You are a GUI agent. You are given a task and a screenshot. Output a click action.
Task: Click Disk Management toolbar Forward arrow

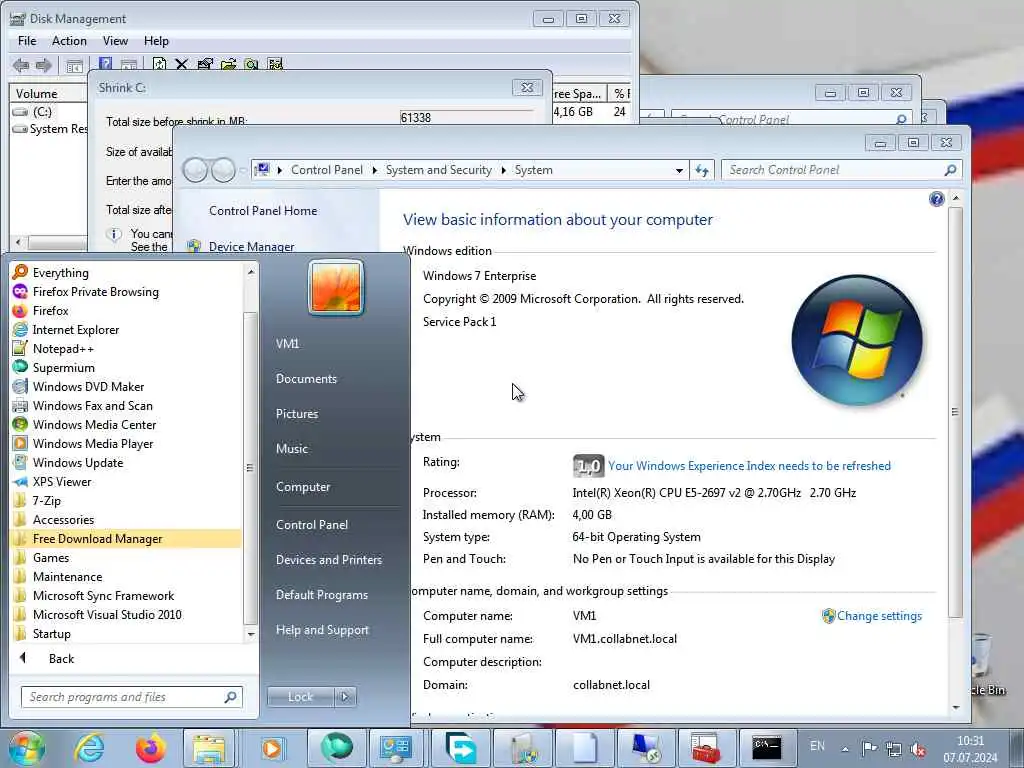[x=44, y=65]
